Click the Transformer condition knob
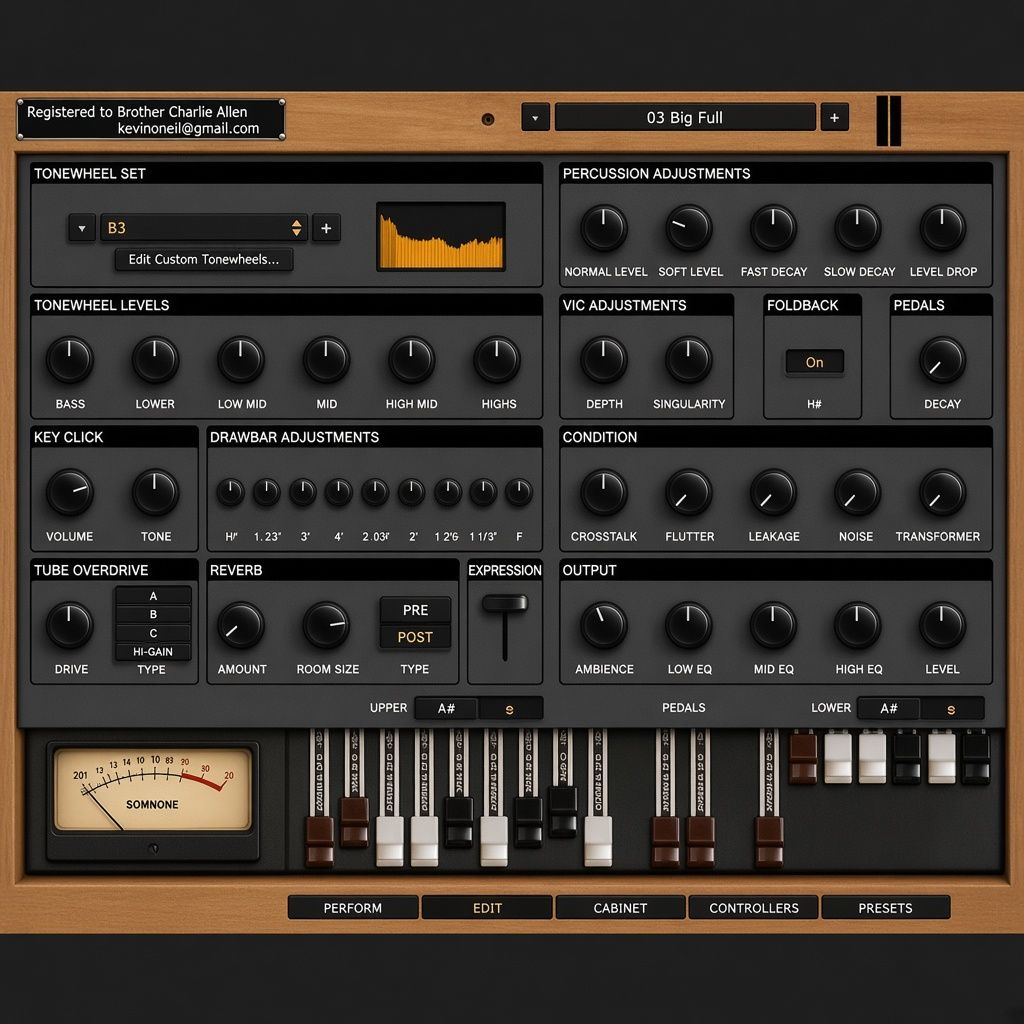 point(942,492)
